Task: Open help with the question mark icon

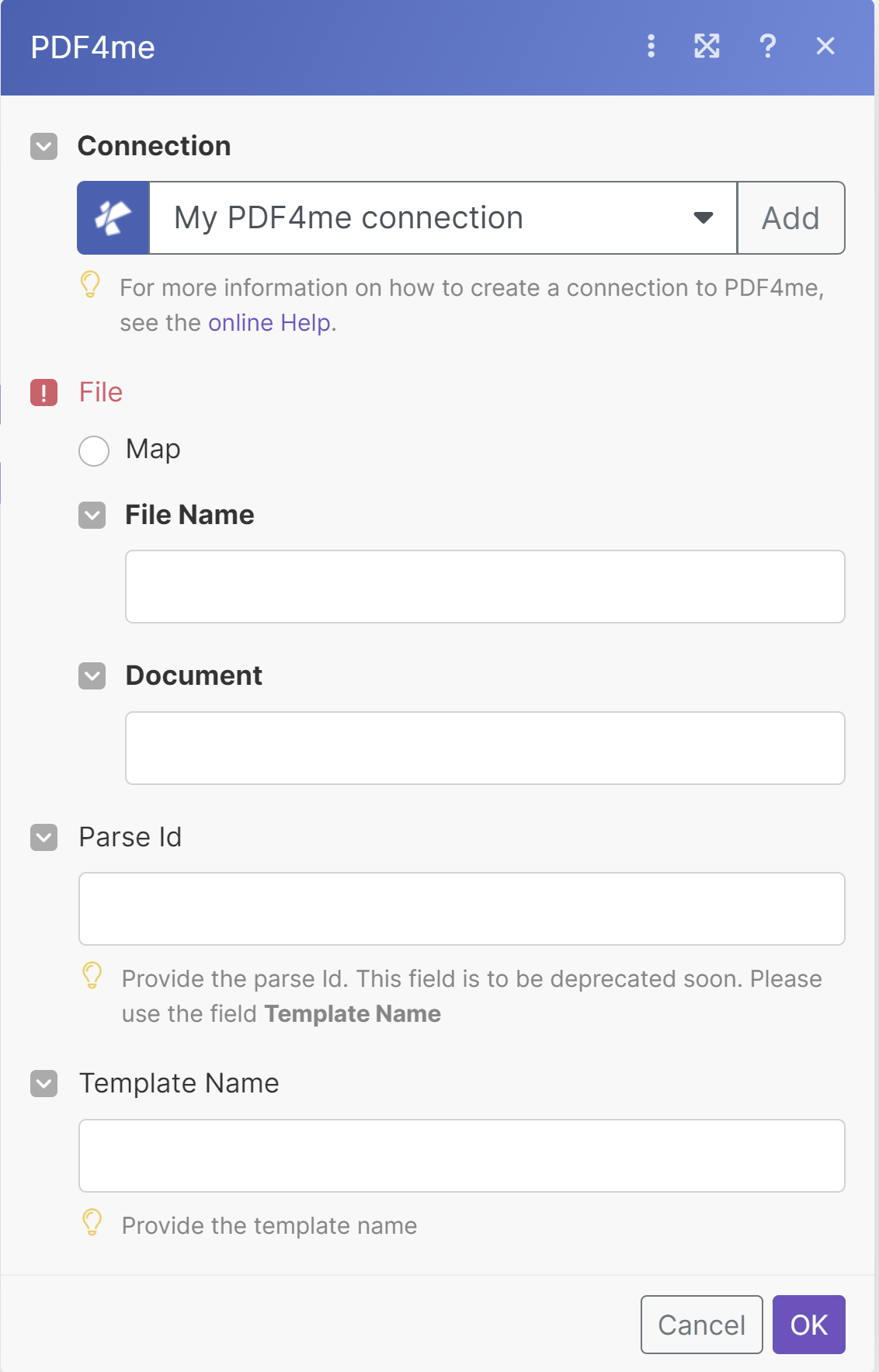Action: click(x=767, y=47)
